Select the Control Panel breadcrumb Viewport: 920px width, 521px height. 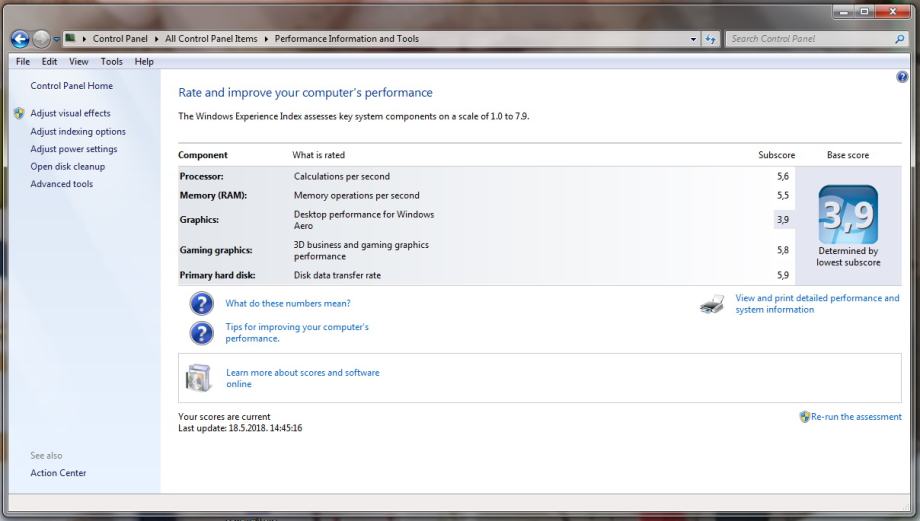point(120,39)
